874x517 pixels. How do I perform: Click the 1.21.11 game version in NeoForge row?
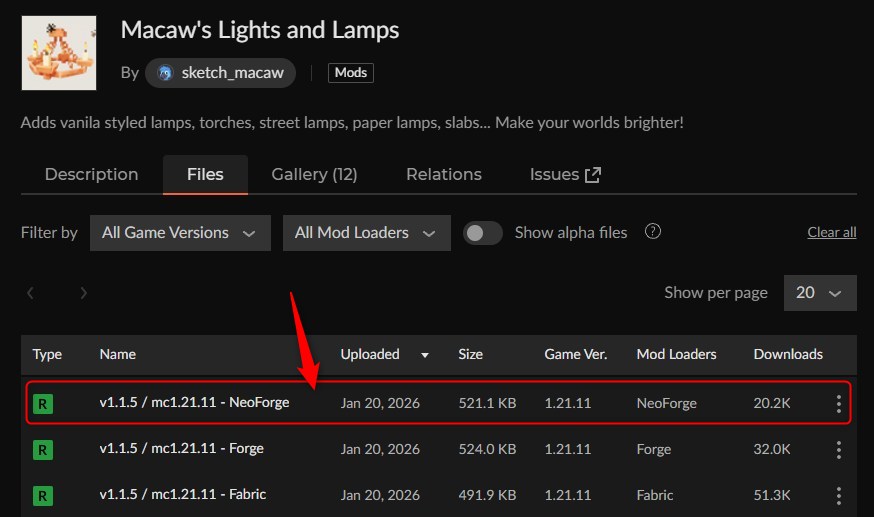[x=567, y=403]
